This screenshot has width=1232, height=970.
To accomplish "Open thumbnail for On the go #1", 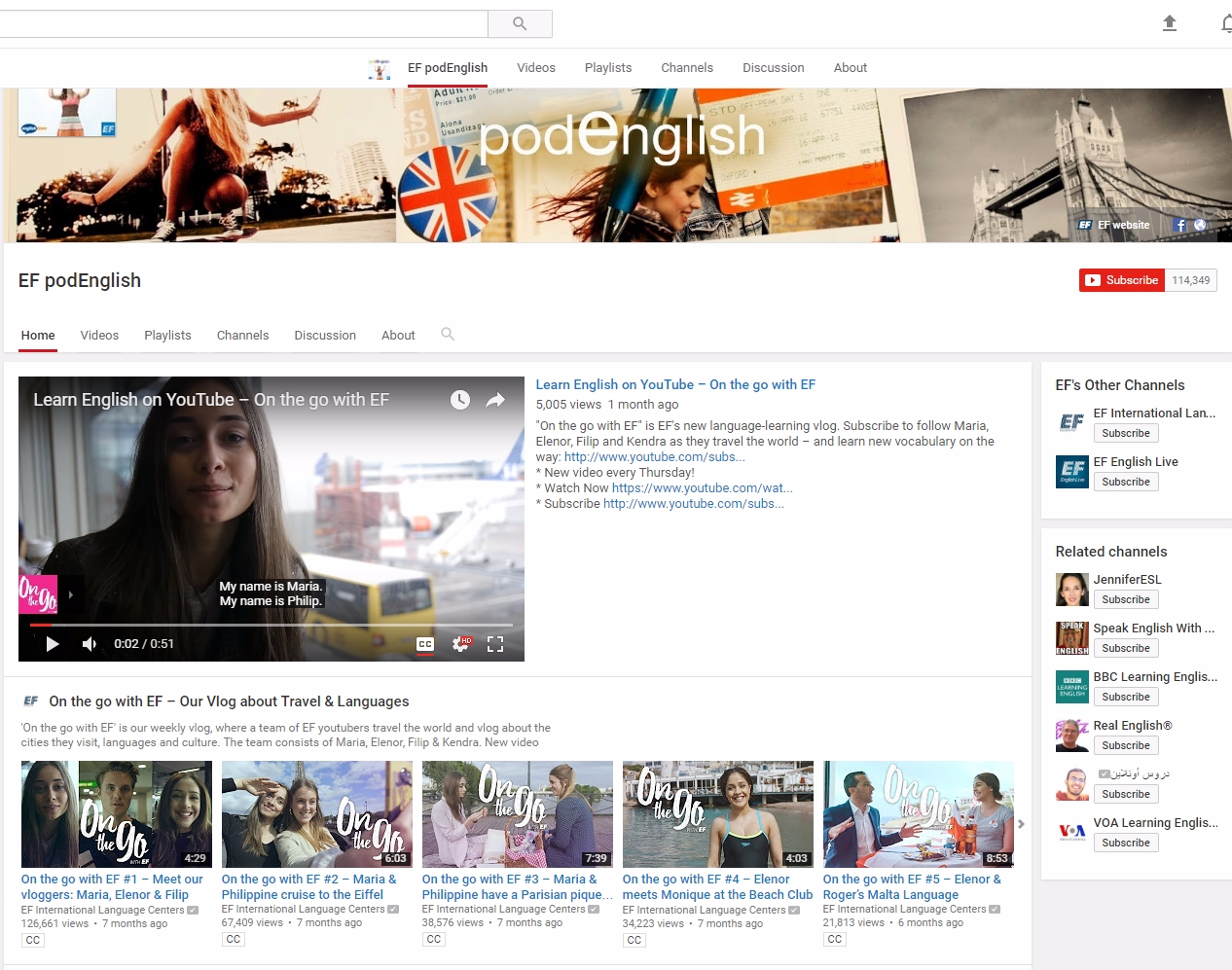I will 117,814.
